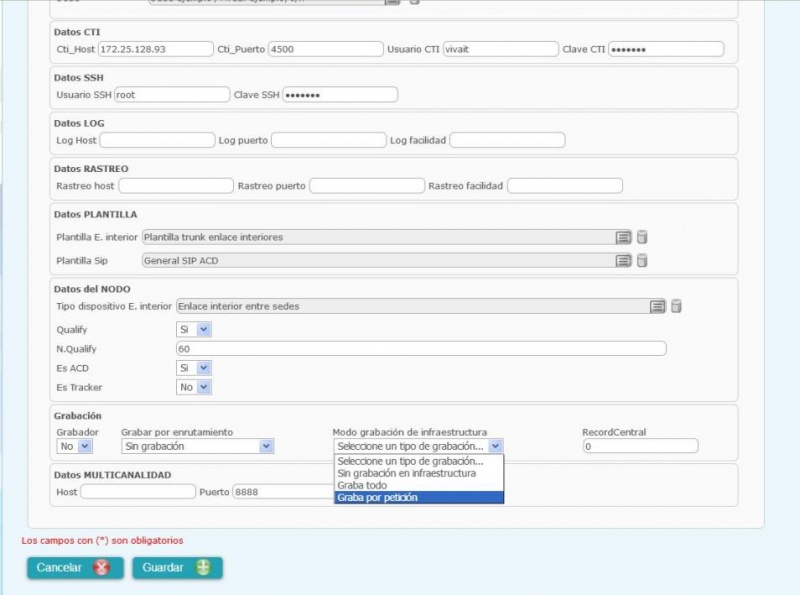Focus the Usuario CTI field
Screen dimensions: 800x595
(501, 49)
